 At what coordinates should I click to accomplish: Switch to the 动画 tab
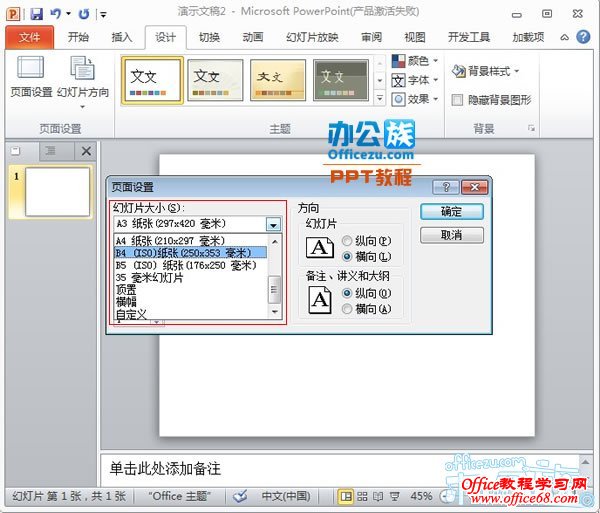tap(253, 37)
